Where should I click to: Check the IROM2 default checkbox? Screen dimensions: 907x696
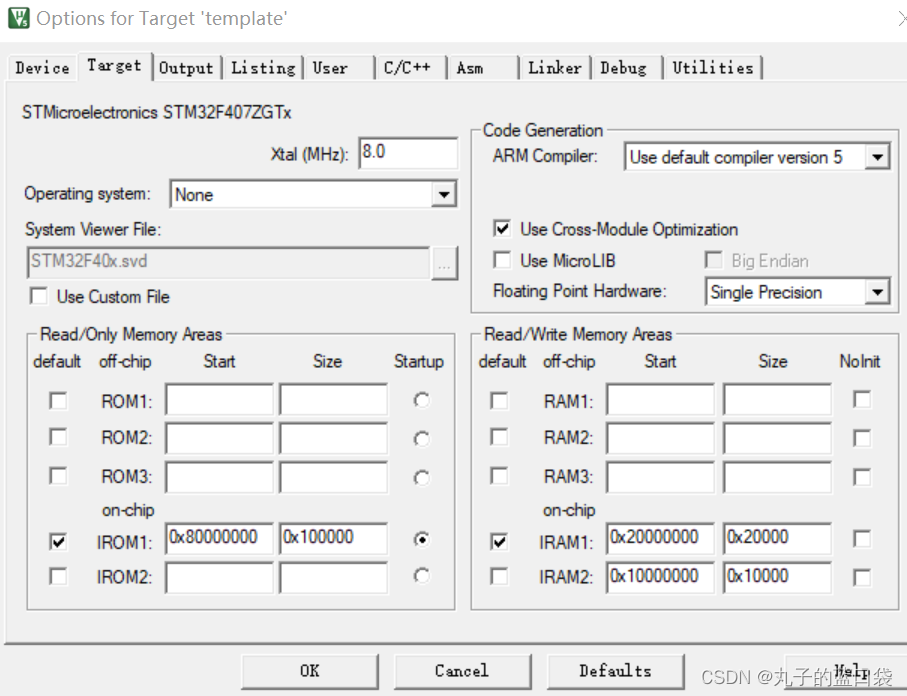(58, 576)
